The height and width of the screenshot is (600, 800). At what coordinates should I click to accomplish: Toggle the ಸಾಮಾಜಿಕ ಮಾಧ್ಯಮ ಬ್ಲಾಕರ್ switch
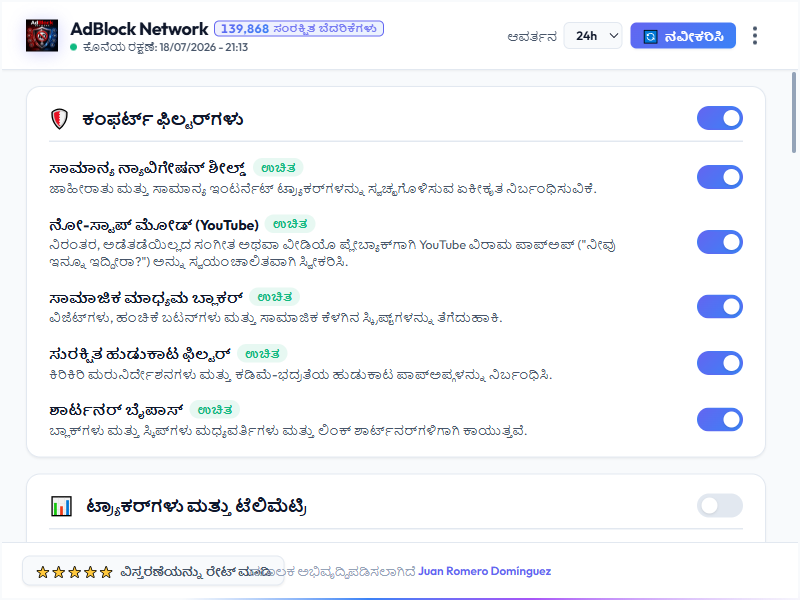click(x=719, y=307)
